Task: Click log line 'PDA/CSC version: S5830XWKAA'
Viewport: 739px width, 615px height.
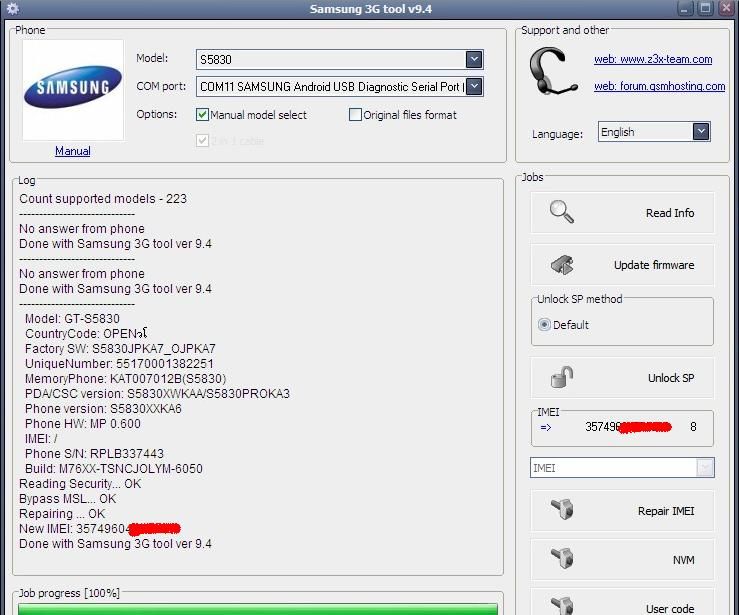Action: click(x=157, y=394)
